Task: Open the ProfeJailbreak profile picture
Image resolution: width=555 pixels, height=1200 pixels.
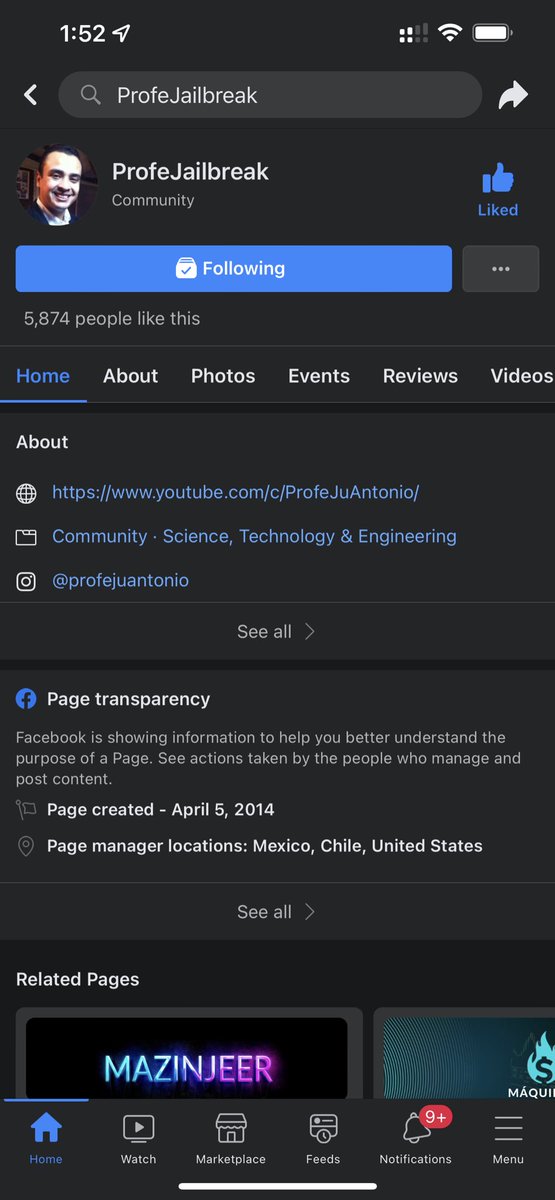Action: pos(57,185)
